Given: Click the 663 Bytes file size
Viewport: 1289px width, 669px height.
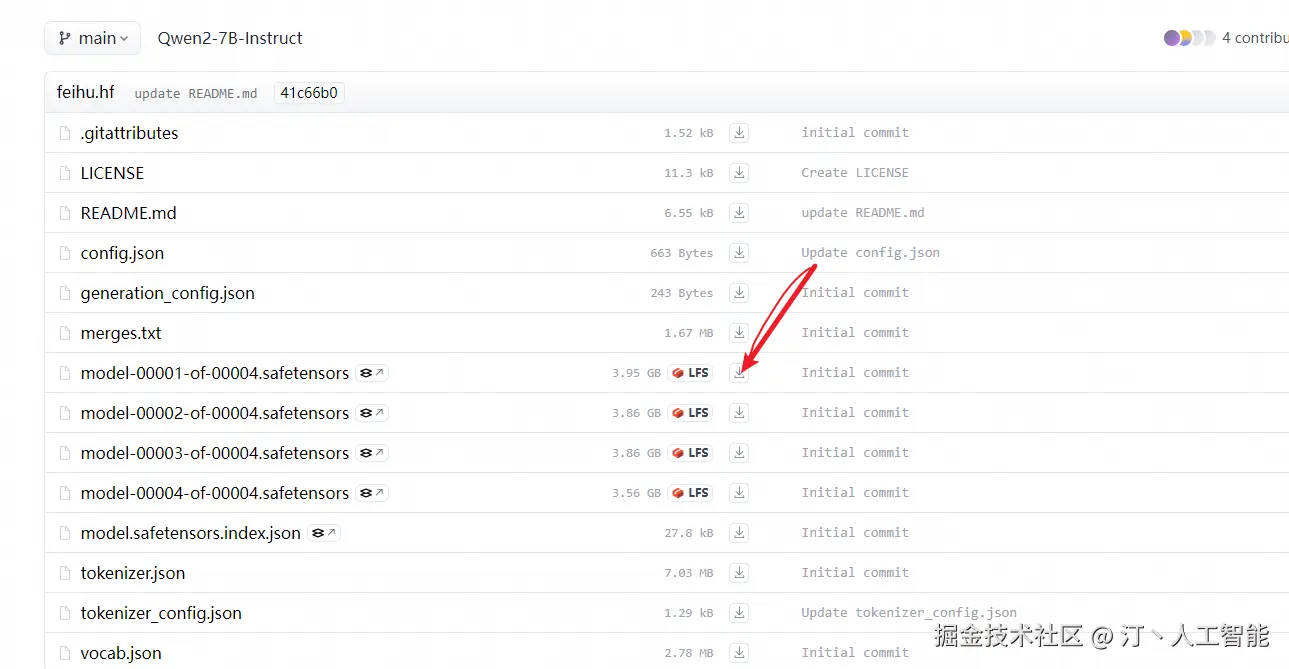Looking at the screenshot, I should (x=682, y=253).
